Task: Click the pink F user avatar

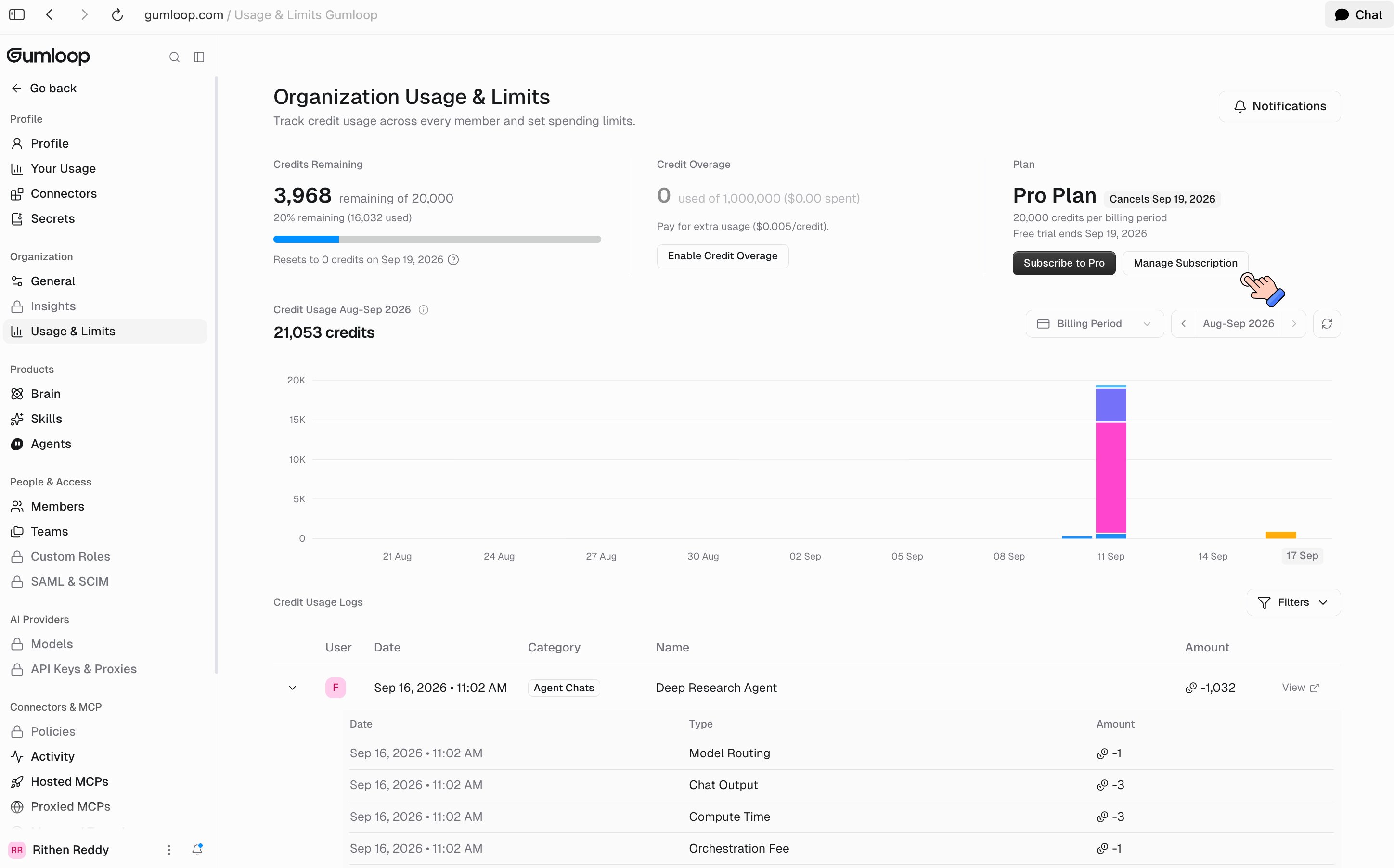Action: point(336,688)
